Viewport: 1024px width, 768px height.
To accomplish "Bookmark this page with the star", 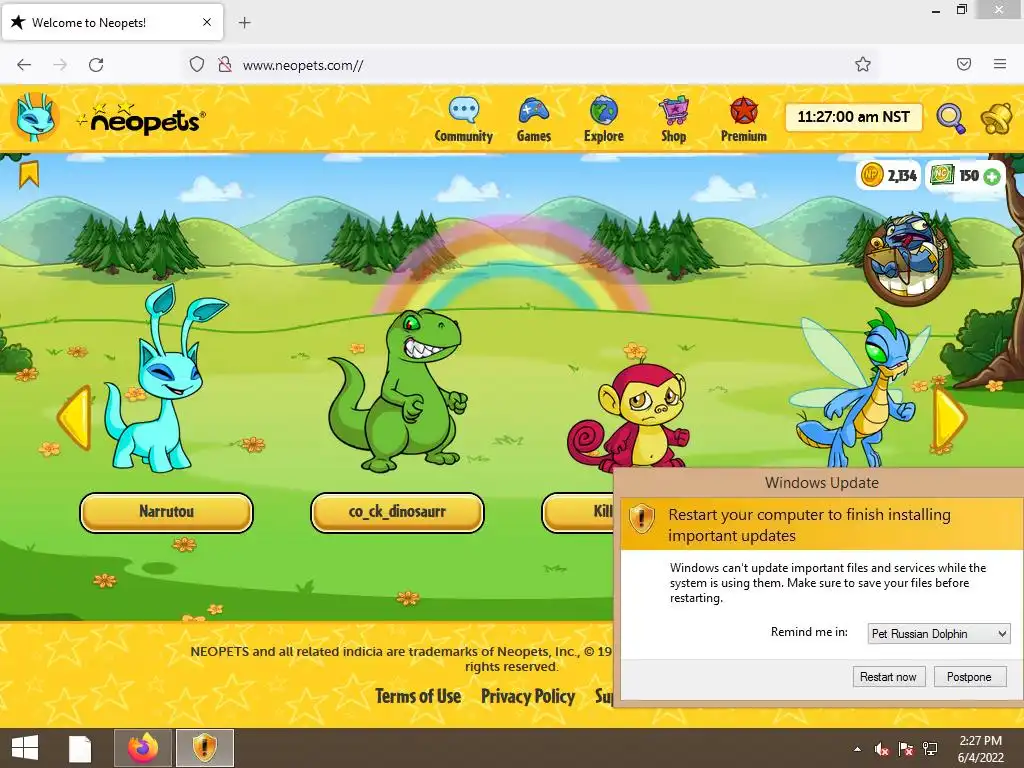I will (x=863, y=64).
